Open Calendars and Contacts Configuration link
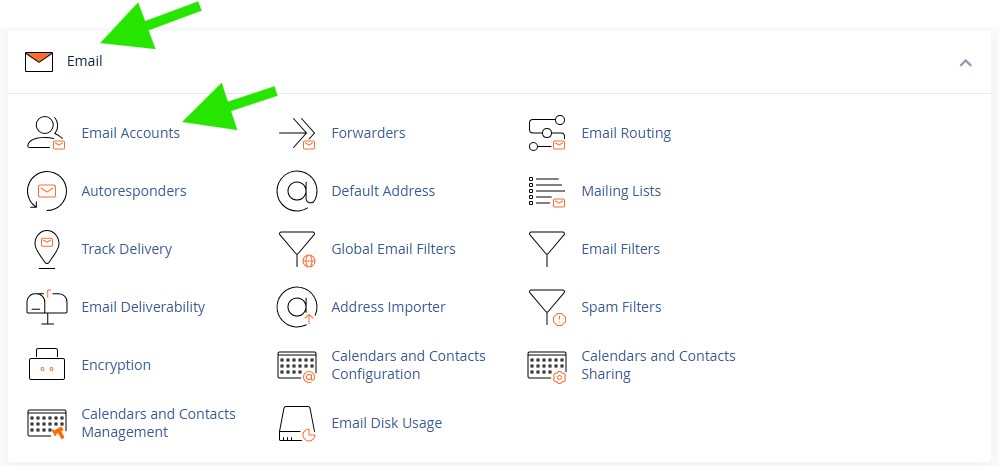 coord(408,365)
